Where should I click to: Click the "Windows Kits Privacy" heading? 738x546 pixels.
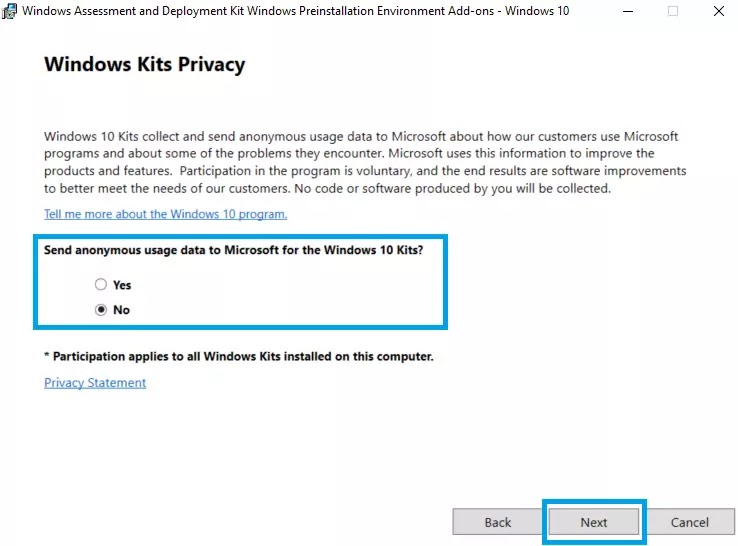(144, 64)
